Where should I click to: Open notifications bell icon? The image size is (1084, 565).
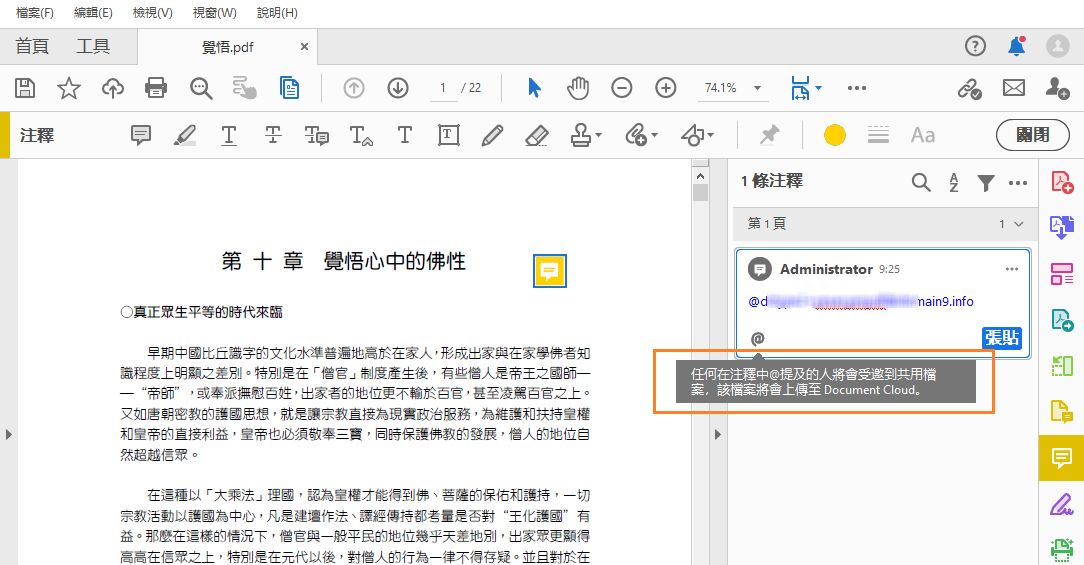(1016, 46)
